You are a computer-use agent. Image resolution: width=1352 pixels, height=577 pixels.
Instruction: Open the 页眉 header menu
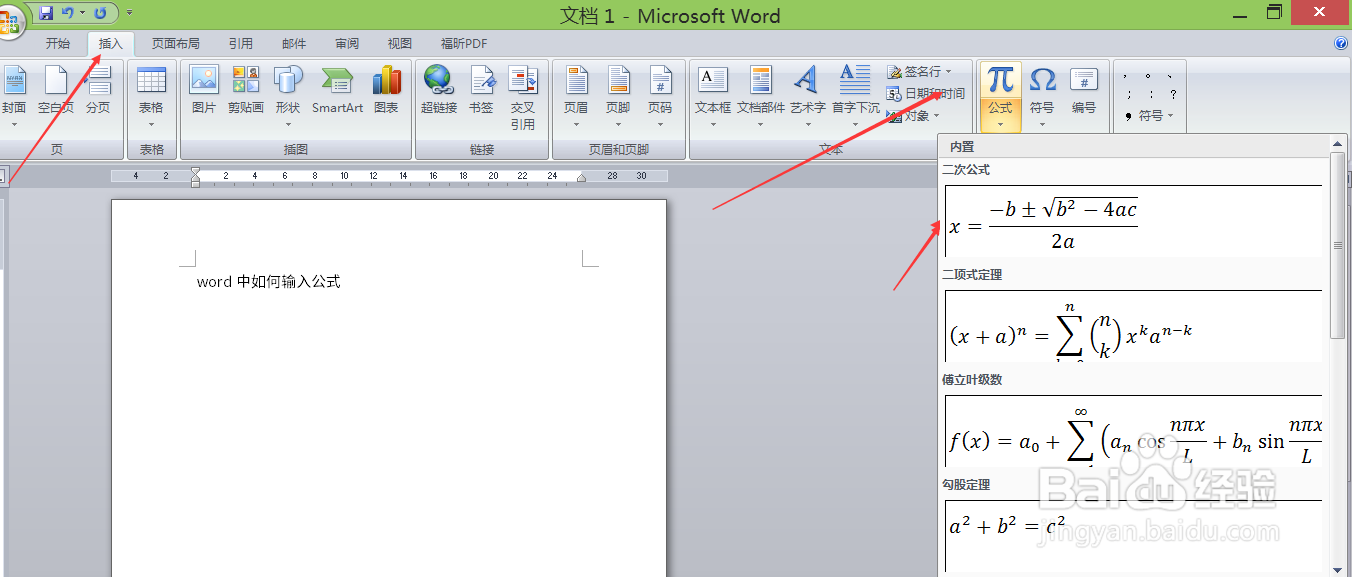[576, 97]
